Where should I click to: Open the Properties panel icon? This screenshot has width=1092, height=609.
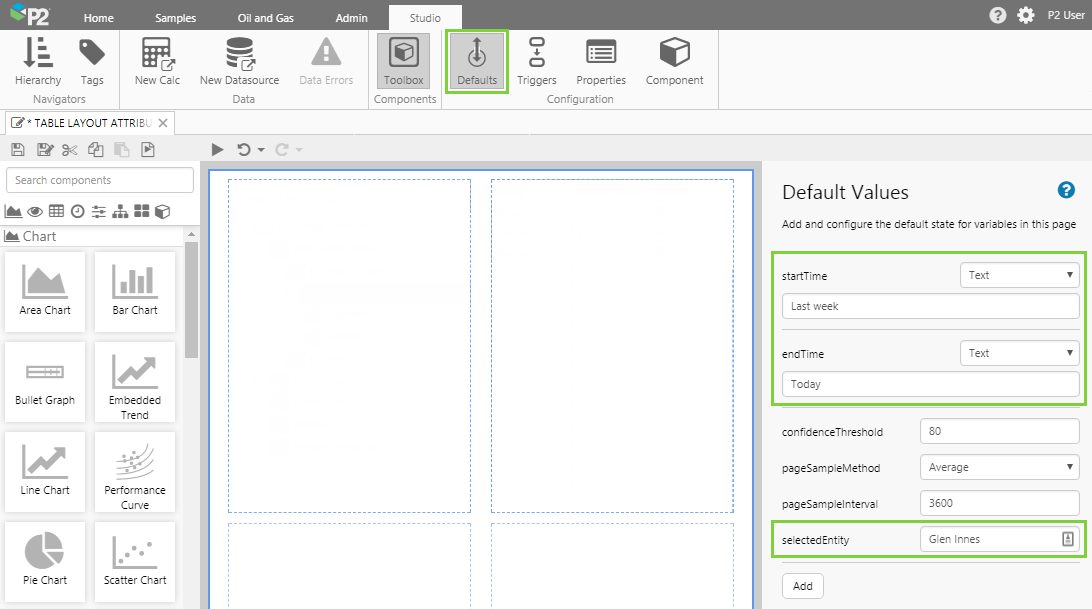[x=601, y=61]
